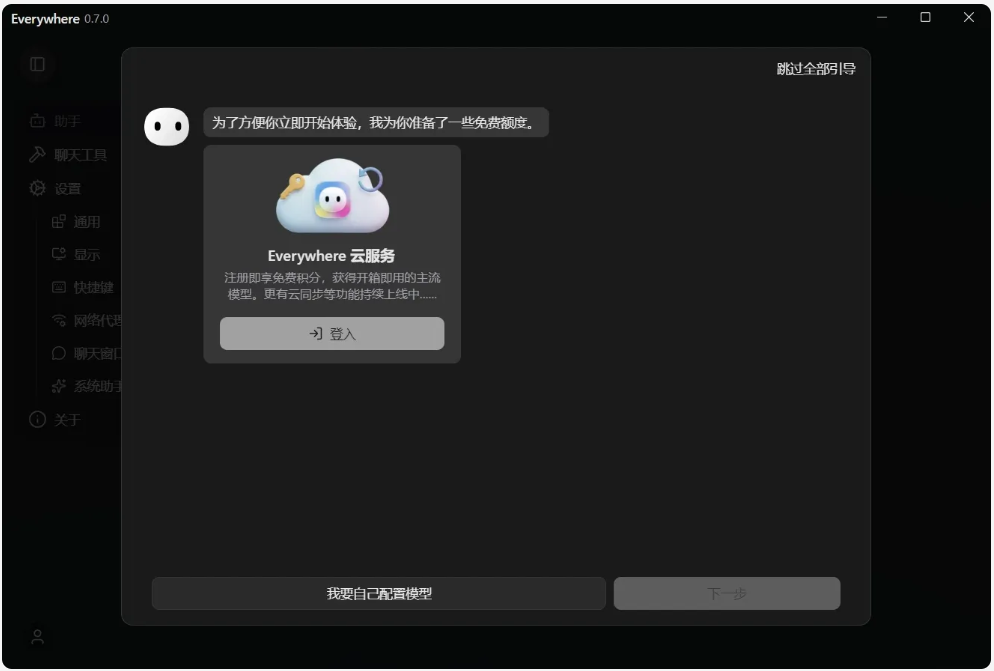Close the Everywhere window

coord(969,18)
